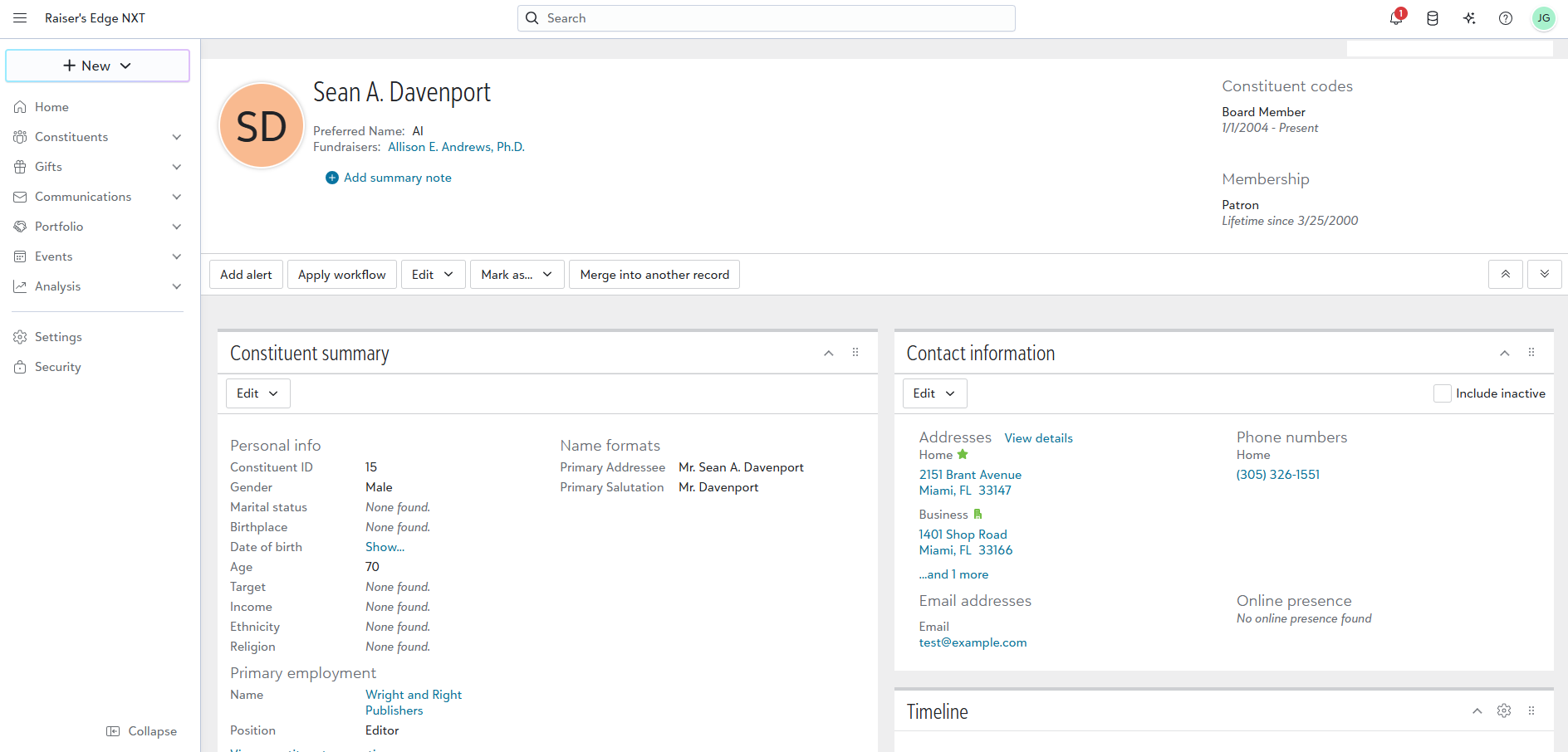Open the database icon in header

click(x=1433, y=18)
